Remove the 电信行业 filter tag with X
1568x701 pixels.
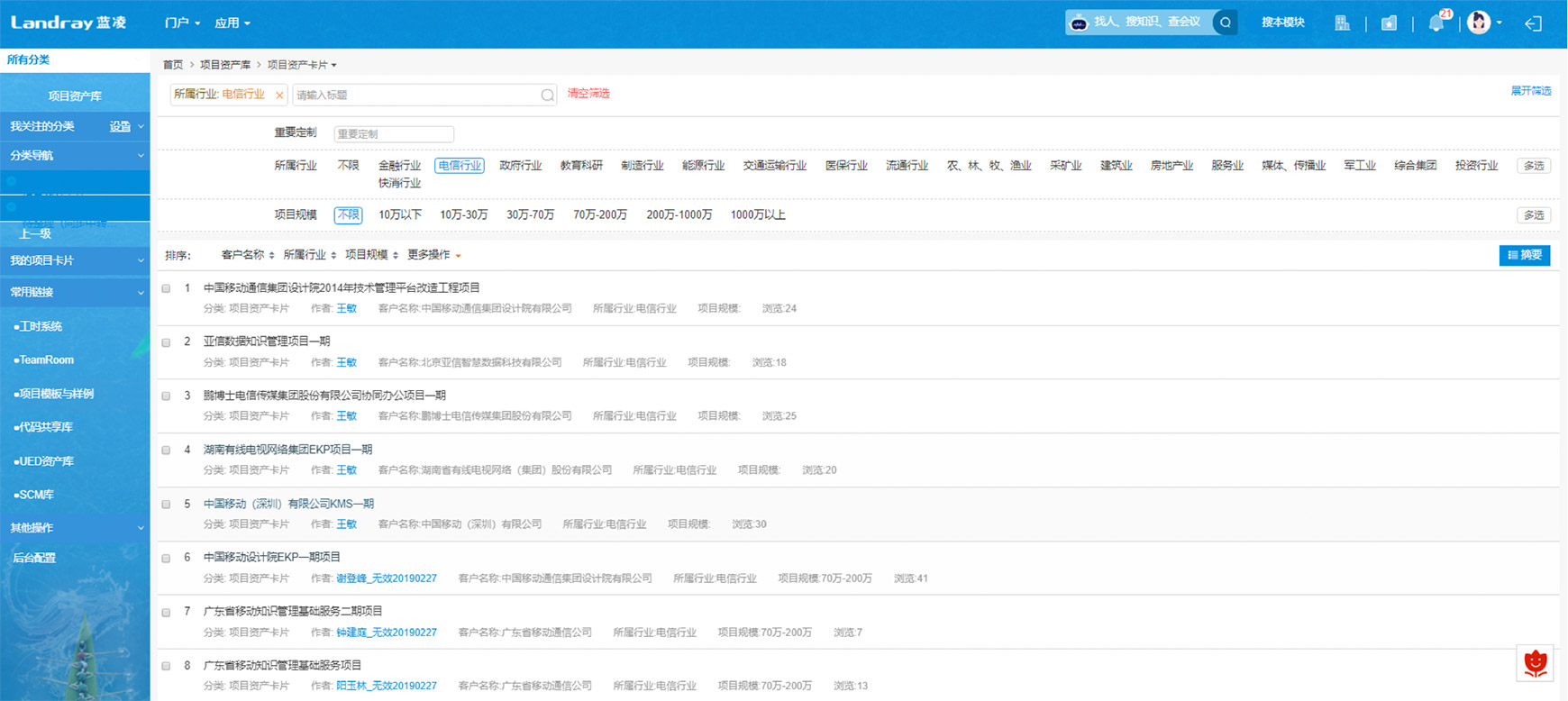click(x=279, y=95)
